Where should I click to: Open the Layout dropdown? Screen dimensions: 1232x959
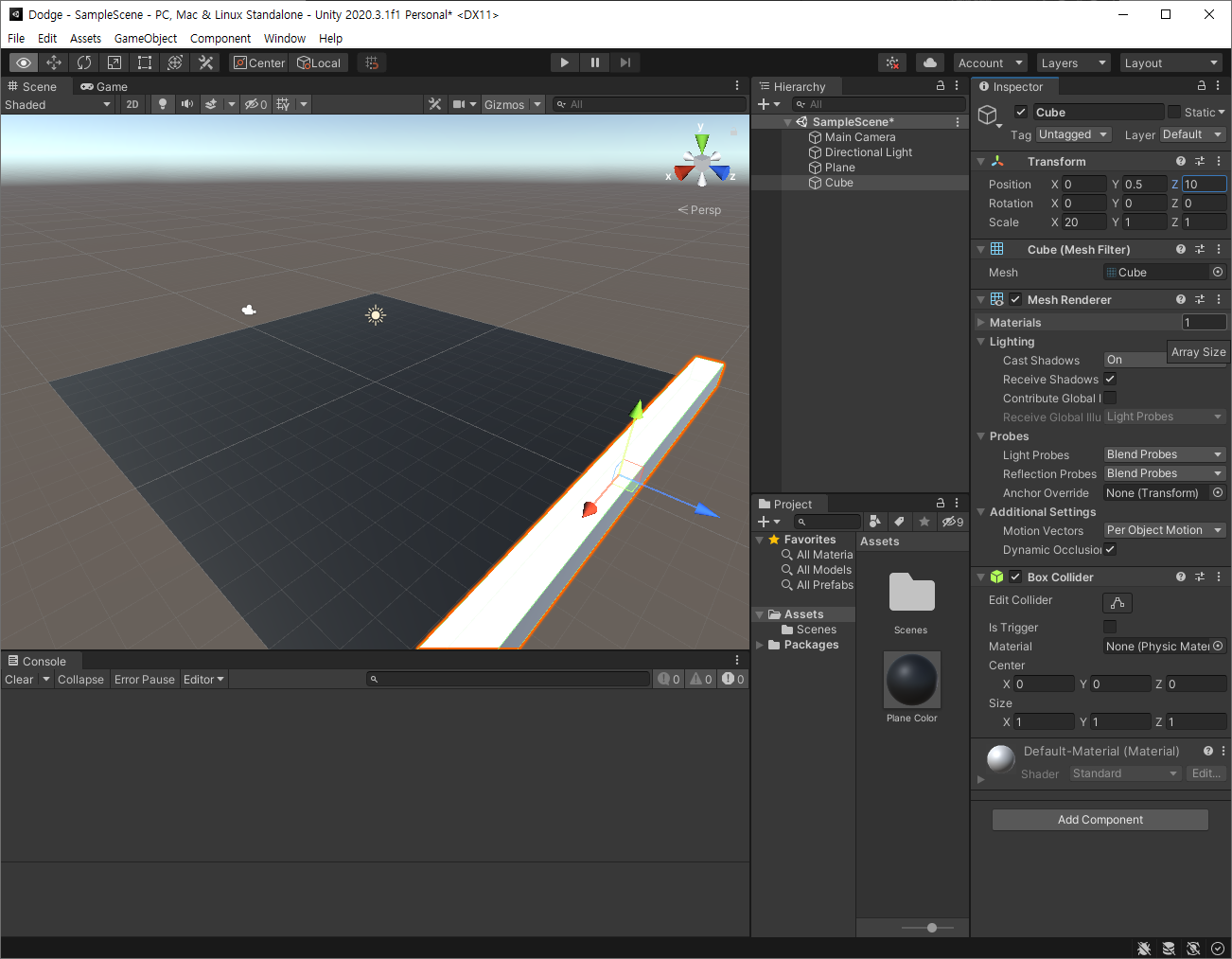click(1170, 62)
